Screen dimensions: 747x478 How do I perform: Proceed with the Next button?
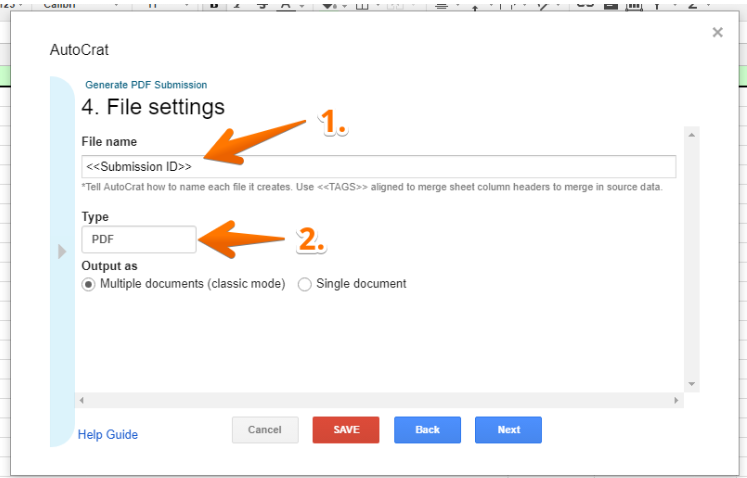(x=508, y=430)
